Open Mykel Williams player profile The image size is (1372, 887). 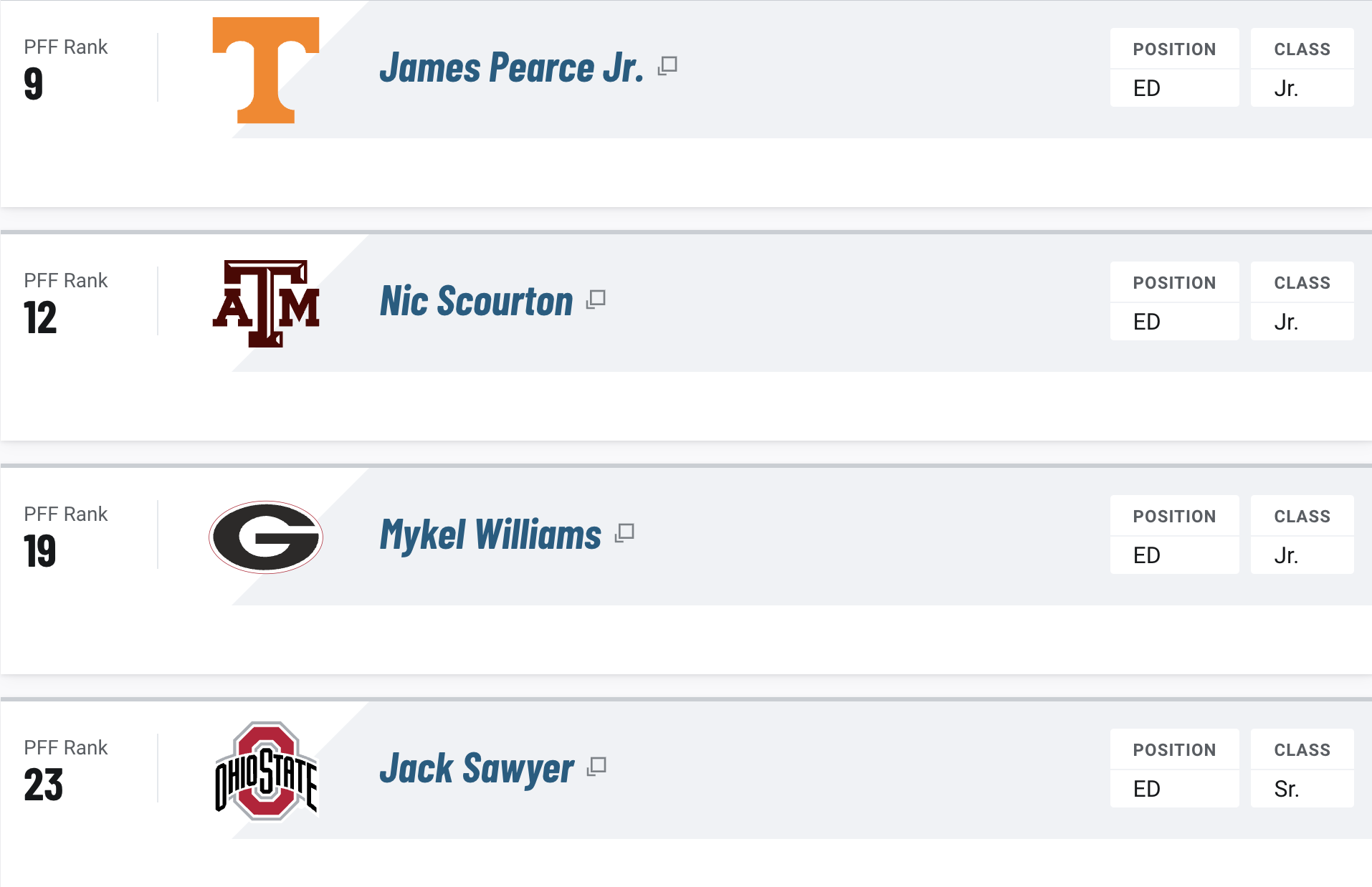tap(490, 535)
